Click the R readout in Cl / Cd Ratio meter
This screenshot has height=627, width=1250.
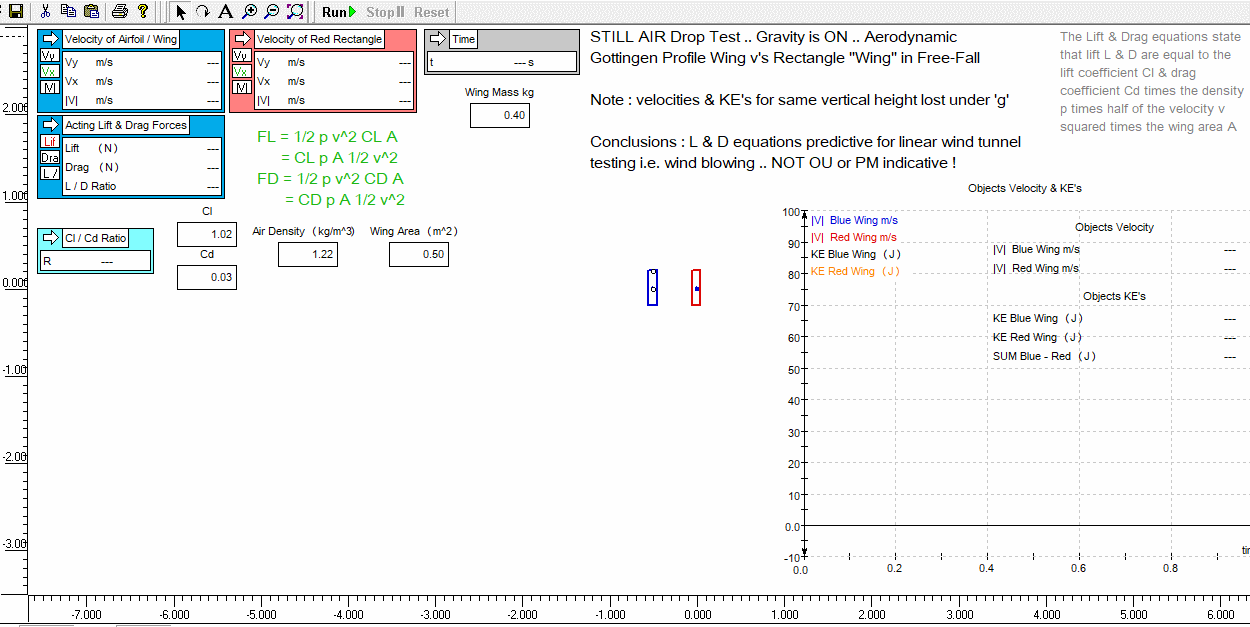(95, 261)
